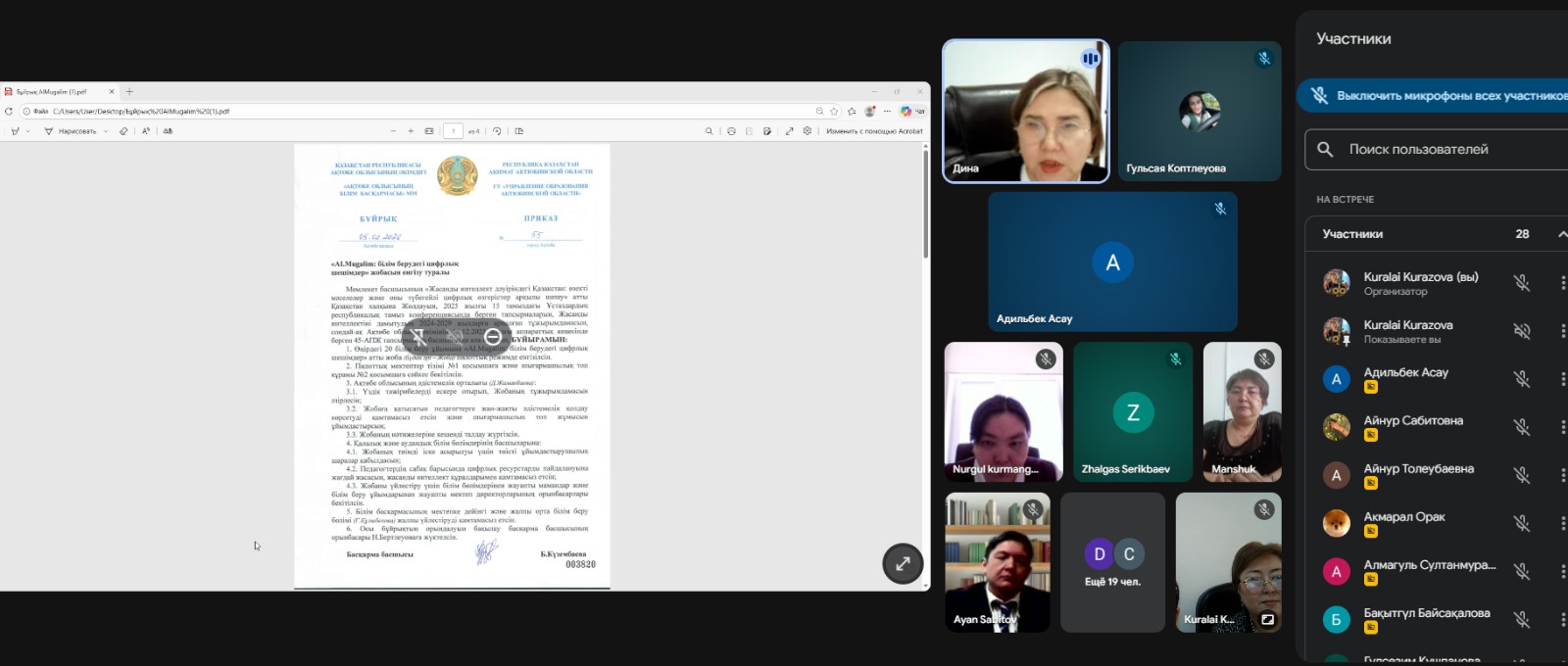Click the Ещё 19 чел. participants tile
The height and width of the screenshot is (666, 1568).
click(1112, 563)
